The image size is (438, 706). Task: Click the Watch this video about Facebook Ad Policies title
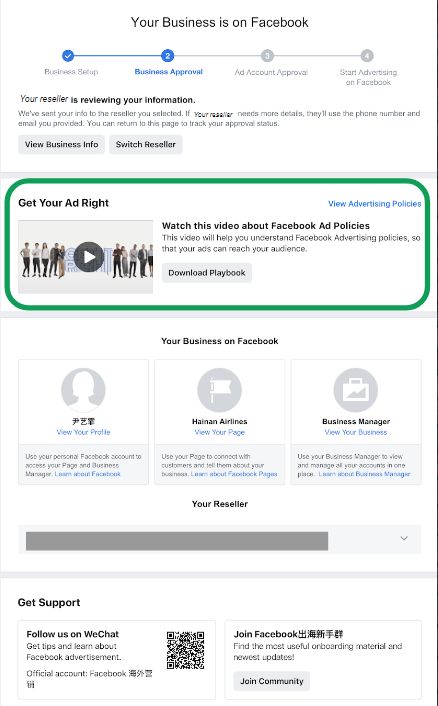266,226
